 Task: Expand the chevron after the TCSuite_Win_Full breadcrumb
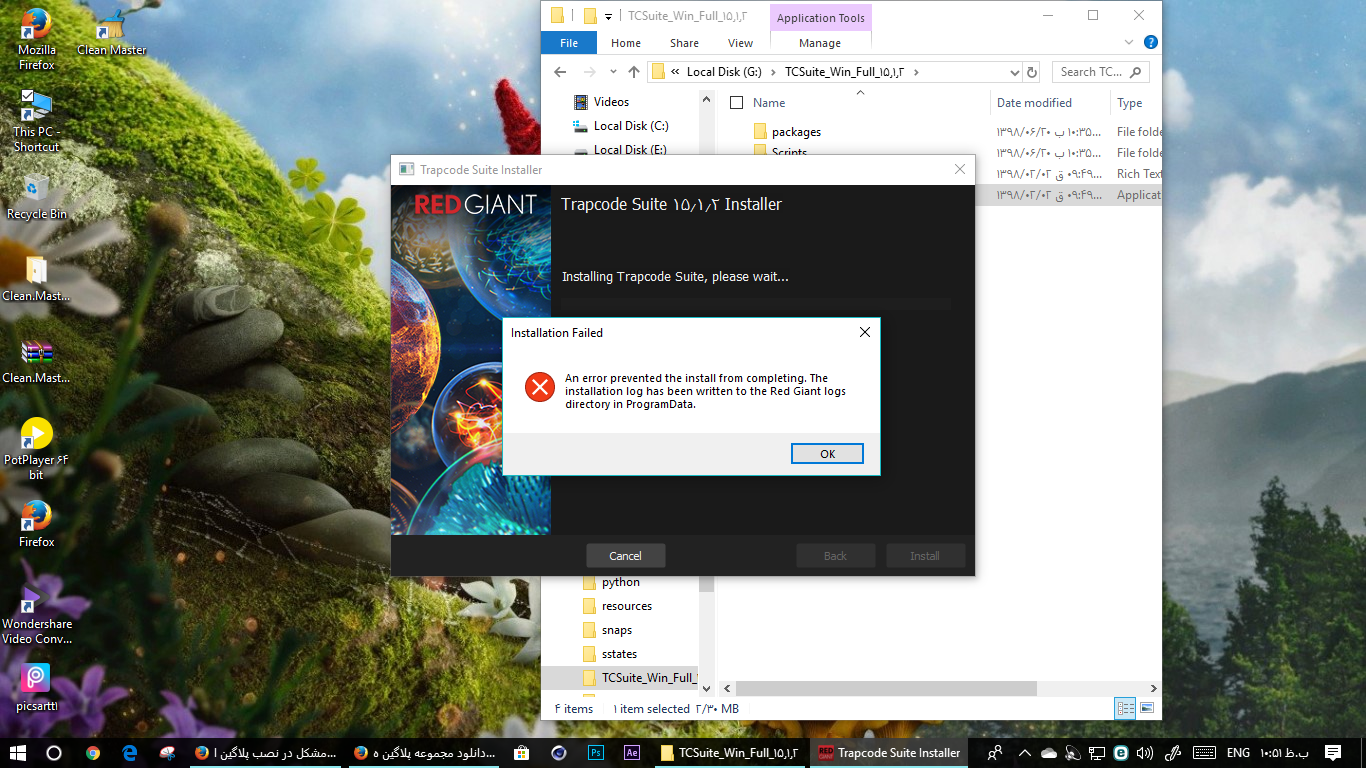pyautogui.click(x=915, y=72)
